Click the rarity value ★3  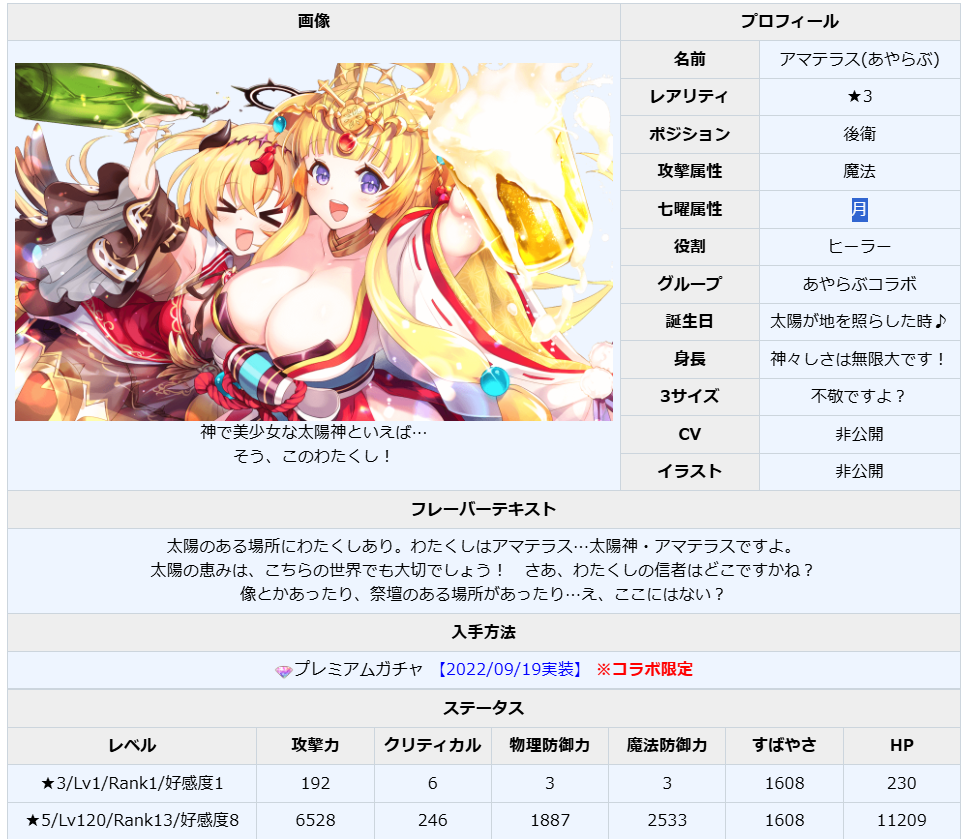[x=859, y=97]
